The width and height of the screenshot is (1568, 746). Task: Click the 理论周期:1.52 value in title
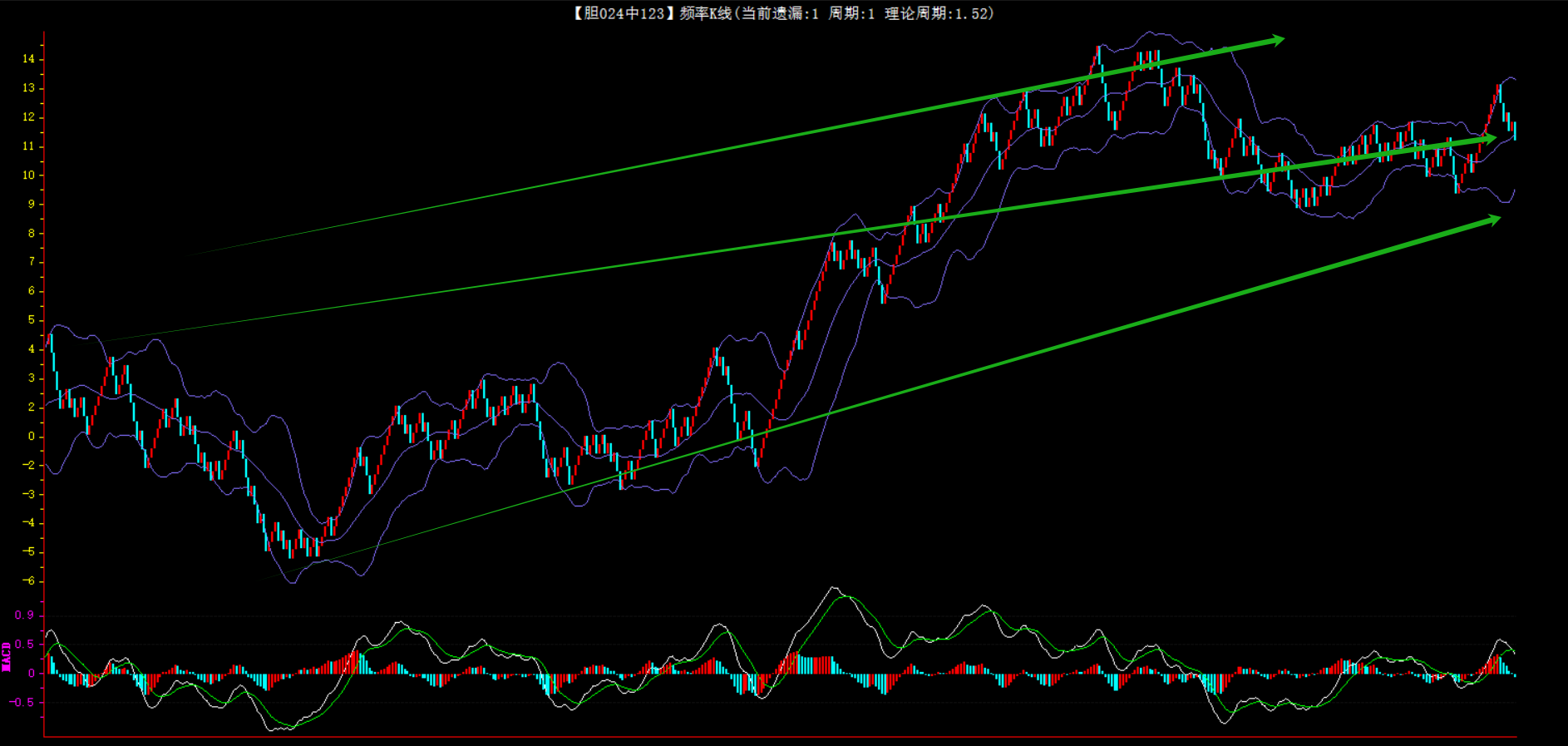[938, 13]
